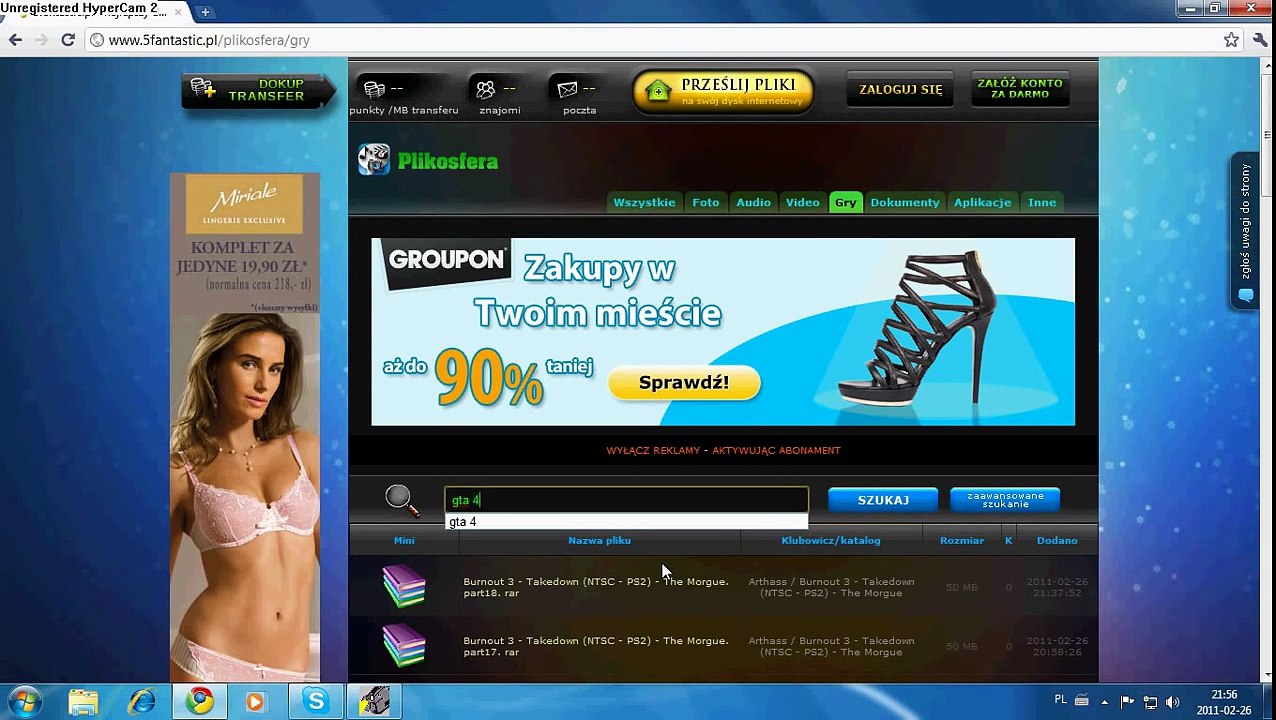Click the Miriale lingerie ad banner

245,427
